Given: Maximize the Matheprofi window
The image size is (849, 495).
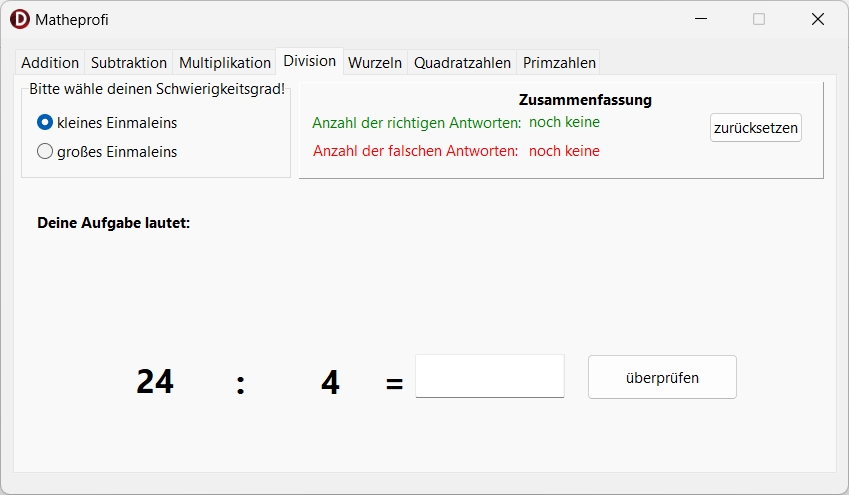Looking at the screenshot, I should (x=759, y=19).
